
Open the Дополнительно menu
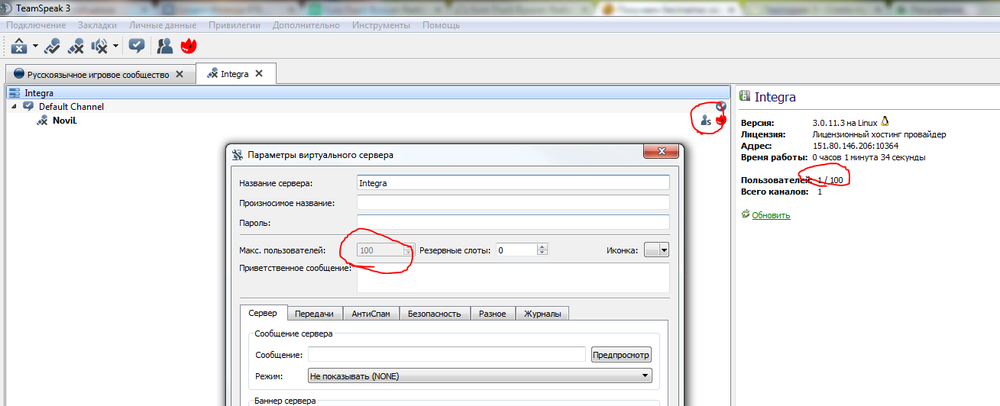point(306,25)
